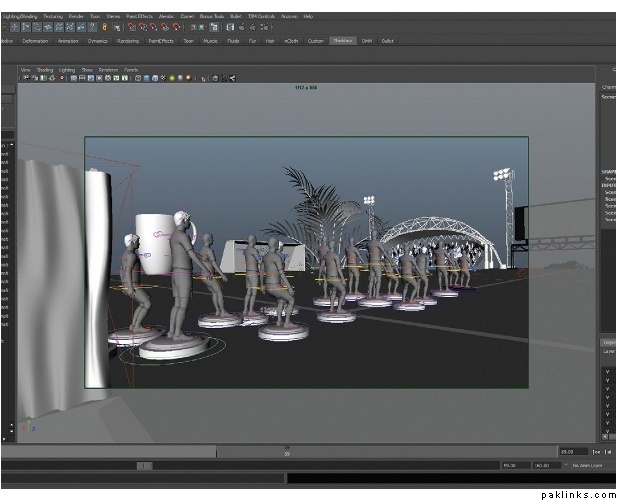This screenshot has width=617, height=501.
Task: Switch to the Dynamics shelf tab
Action: coord(97,41)
